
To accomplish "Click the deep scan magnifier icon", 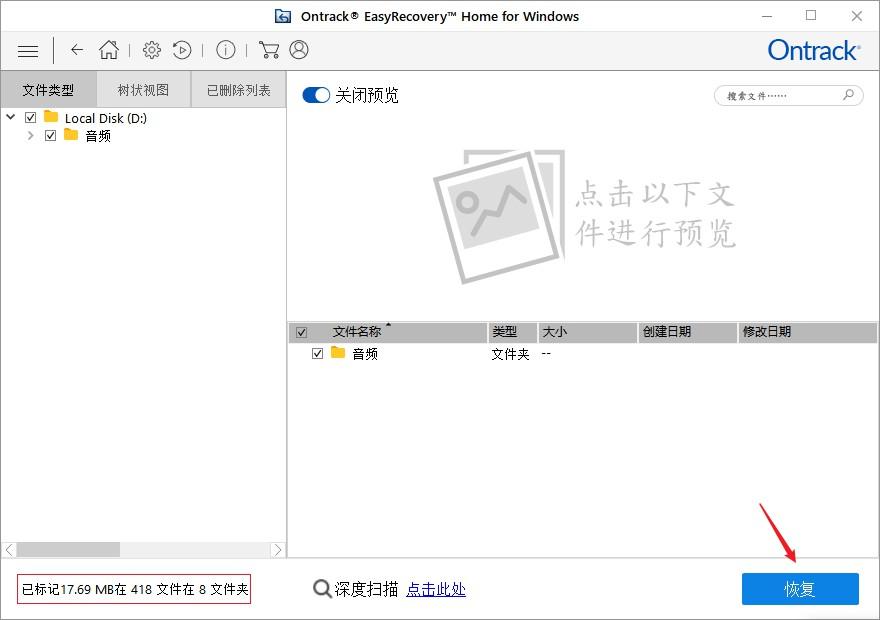I will [x=322, y=589].
